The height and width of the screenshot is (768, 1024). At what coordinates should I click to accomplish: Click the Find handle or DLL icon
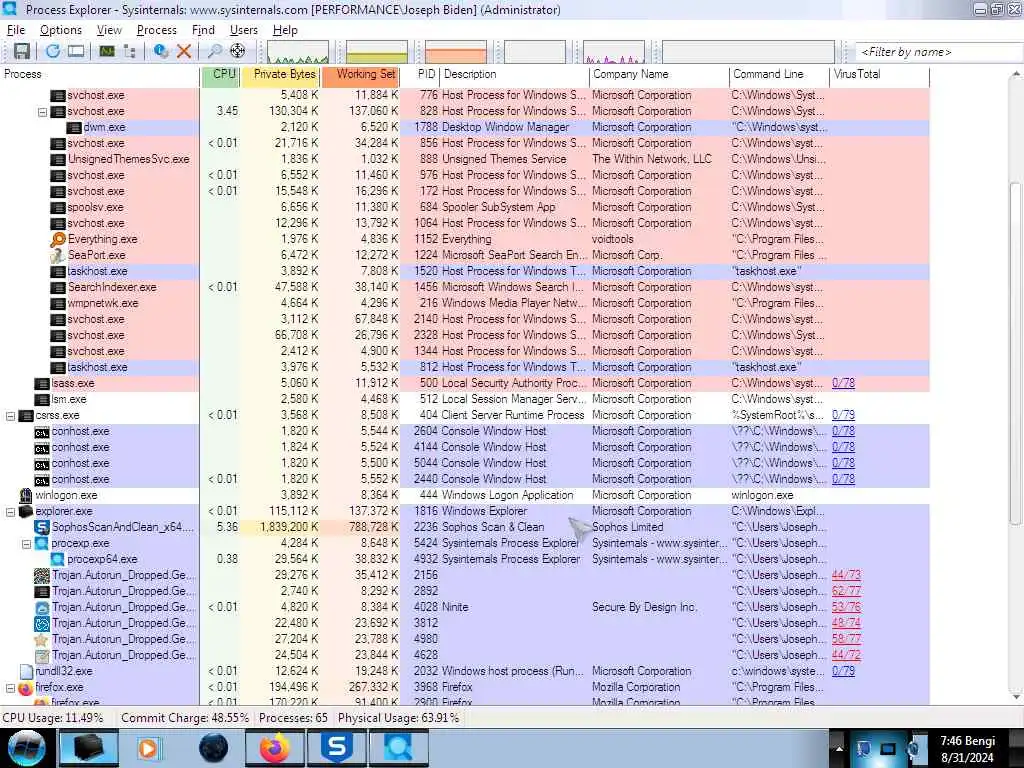[x=214, y=51]
